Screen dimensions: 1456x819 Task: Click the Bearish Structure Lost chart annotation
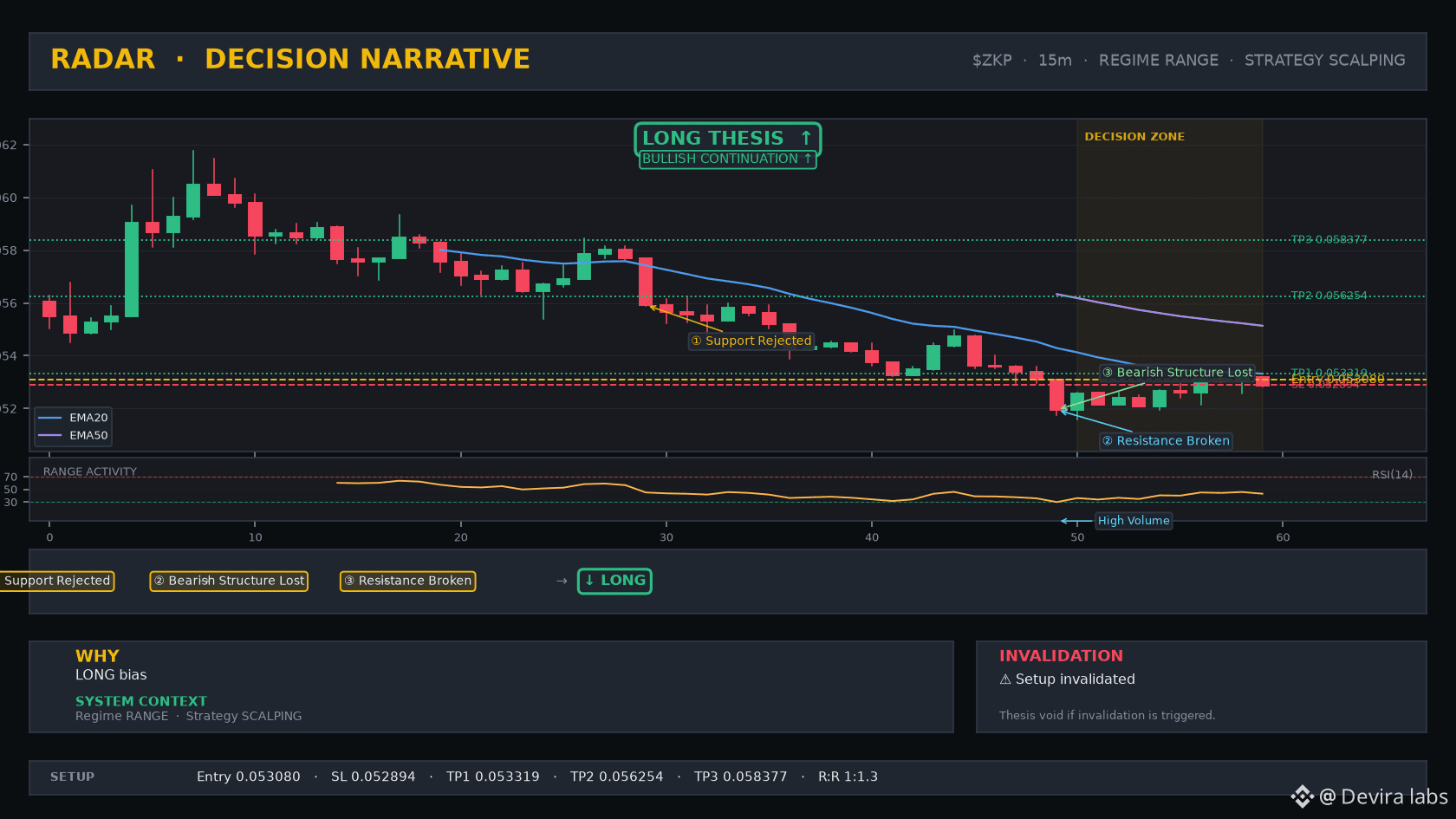coord(1178,373)
